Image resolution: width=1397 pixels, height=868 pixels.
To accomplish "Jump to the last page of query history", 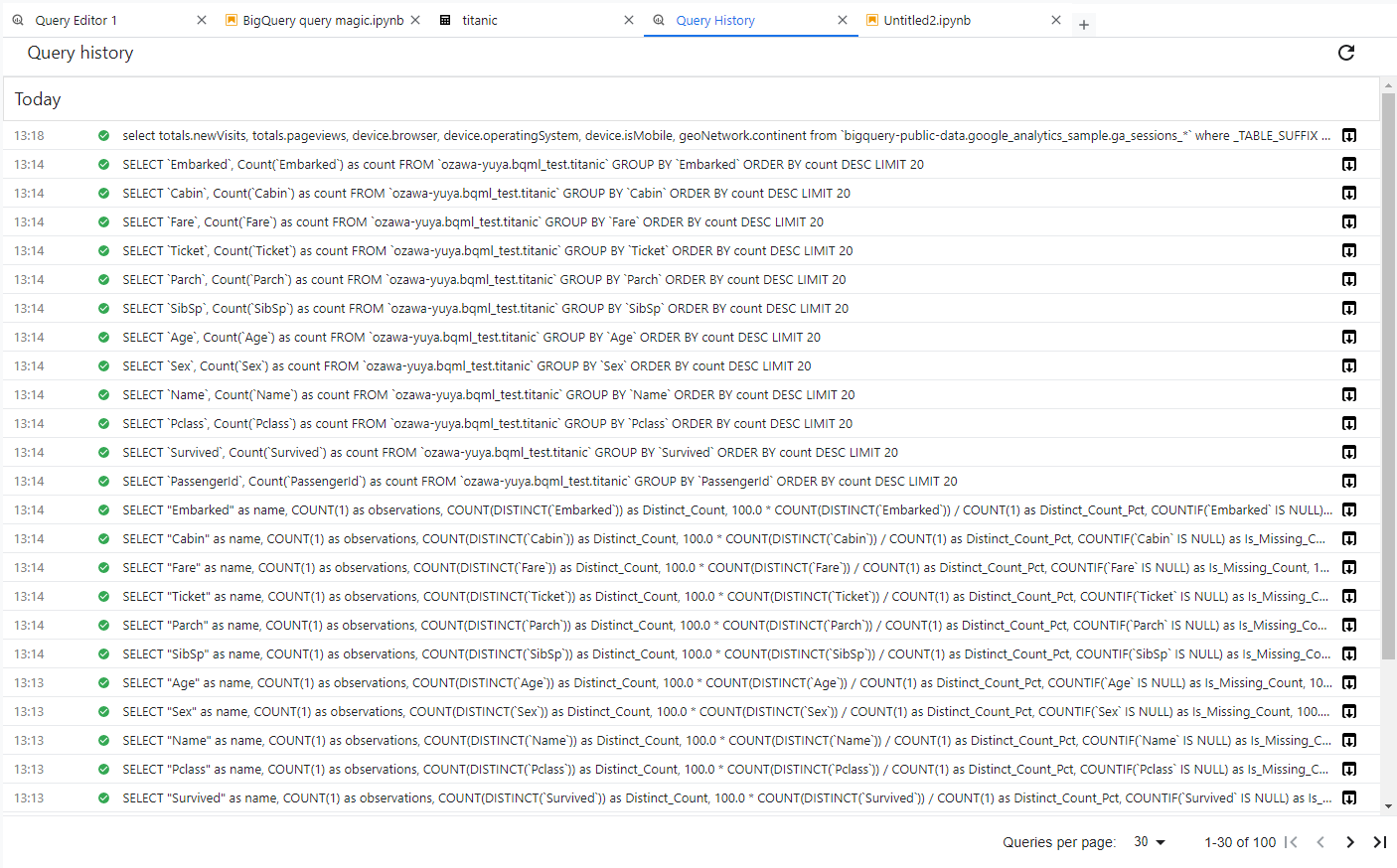I will [1380, 841].
